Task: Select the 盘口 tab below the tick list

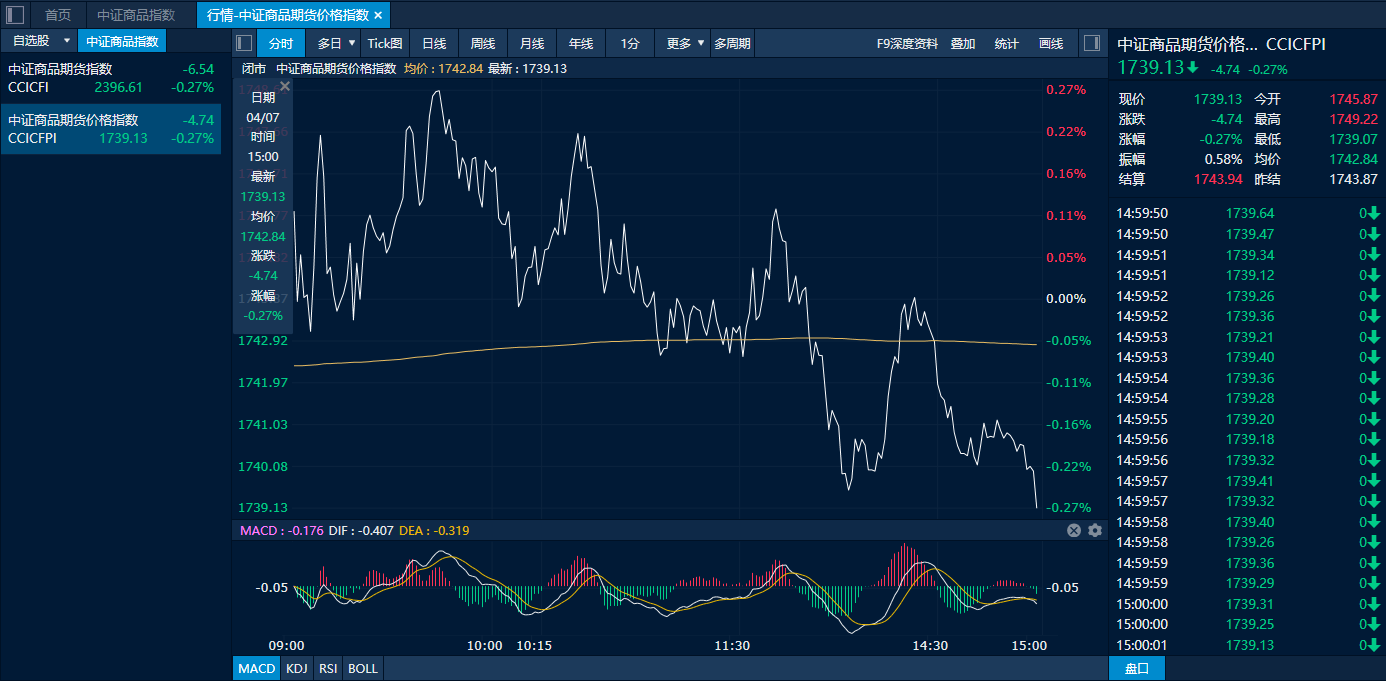Action: pyautogui.click(x=1137, y=668)
